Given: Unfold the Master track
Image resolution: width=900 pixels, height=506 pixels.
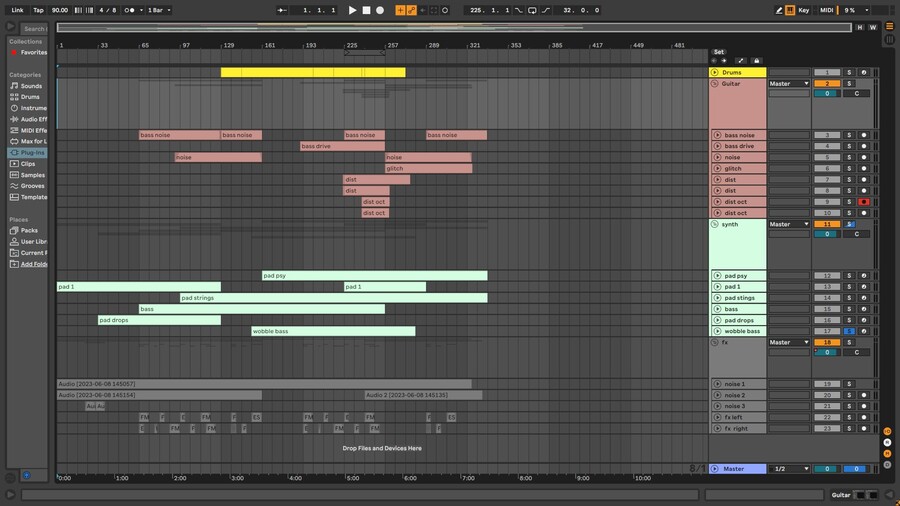Looking at the screenshot, I should (x=715, y=469).
